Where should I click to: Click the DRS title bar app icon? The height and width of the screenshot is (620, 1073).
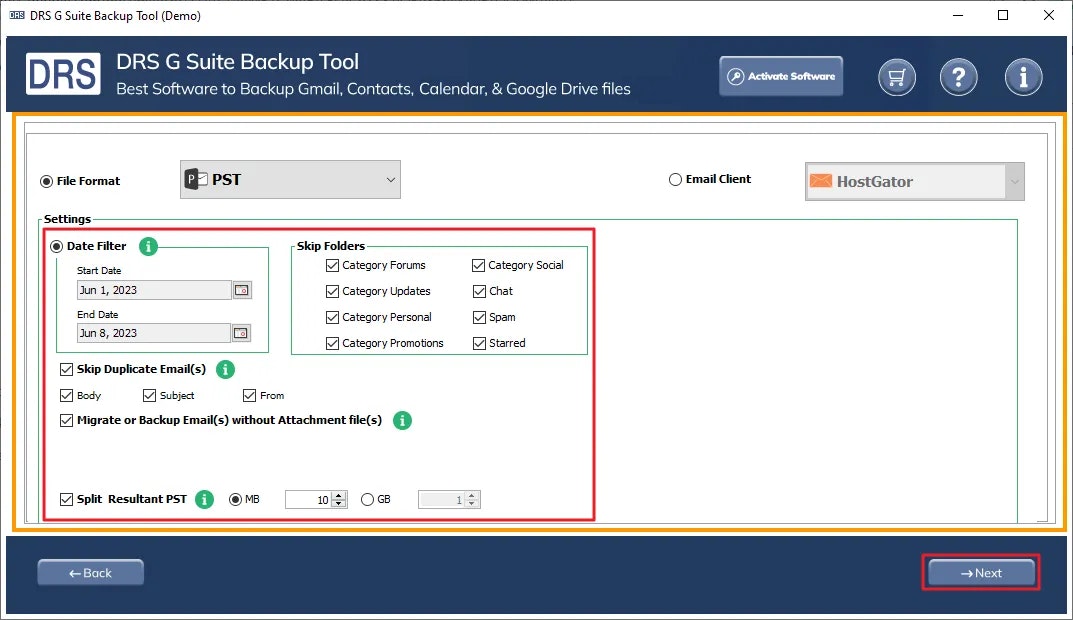pyautogui.click(x=16, y=15)
